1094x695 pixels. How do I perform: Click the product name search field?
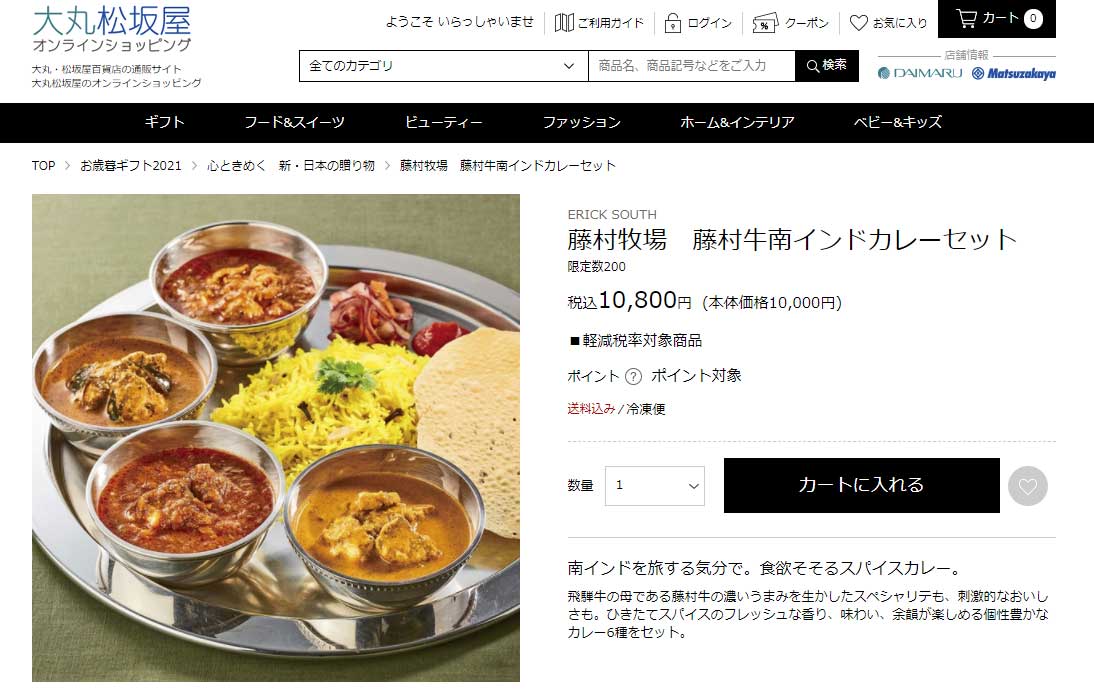point(691,66)
